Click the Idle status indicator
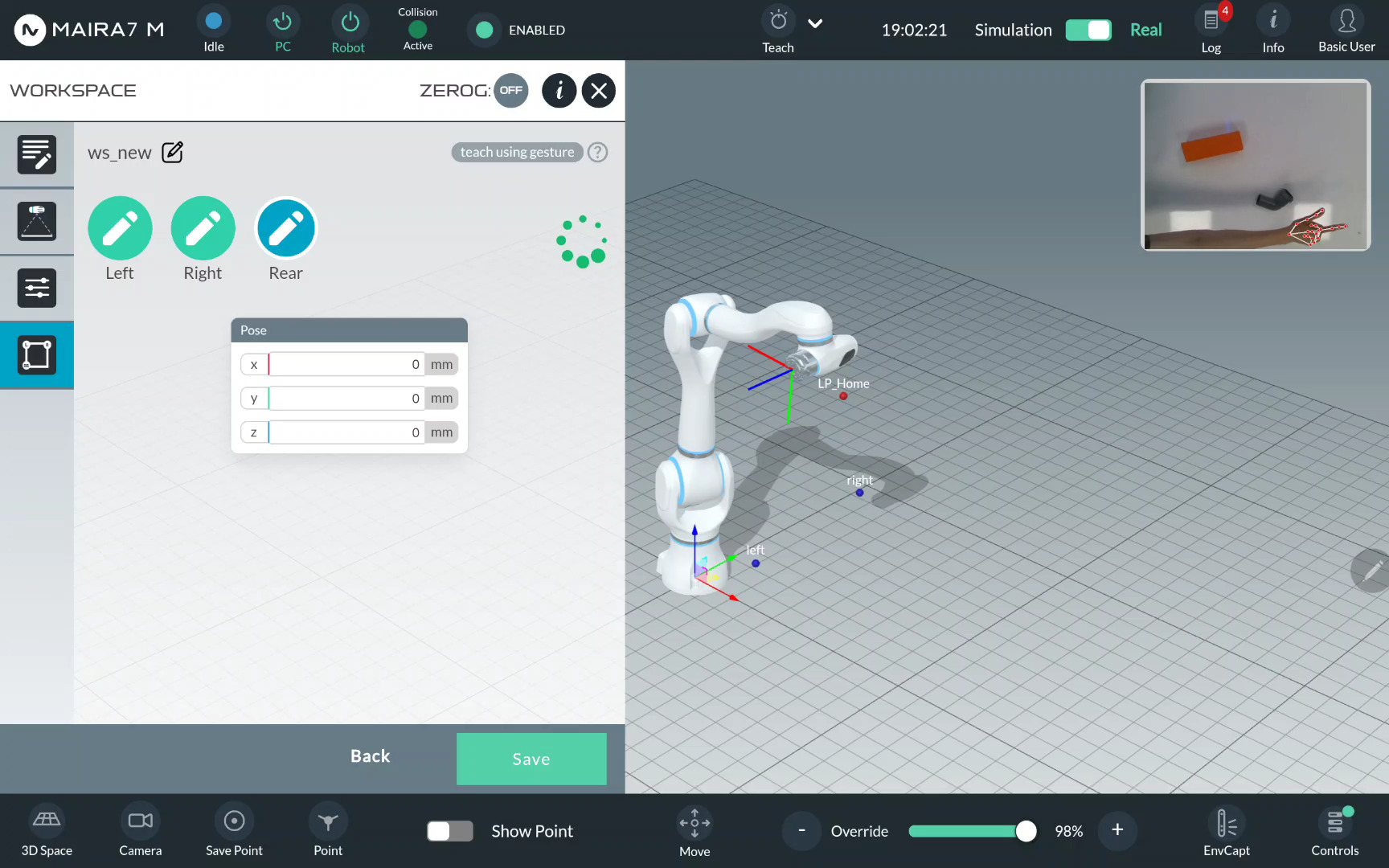This screenshot has width=1389, height=868. tap(214, 22)
